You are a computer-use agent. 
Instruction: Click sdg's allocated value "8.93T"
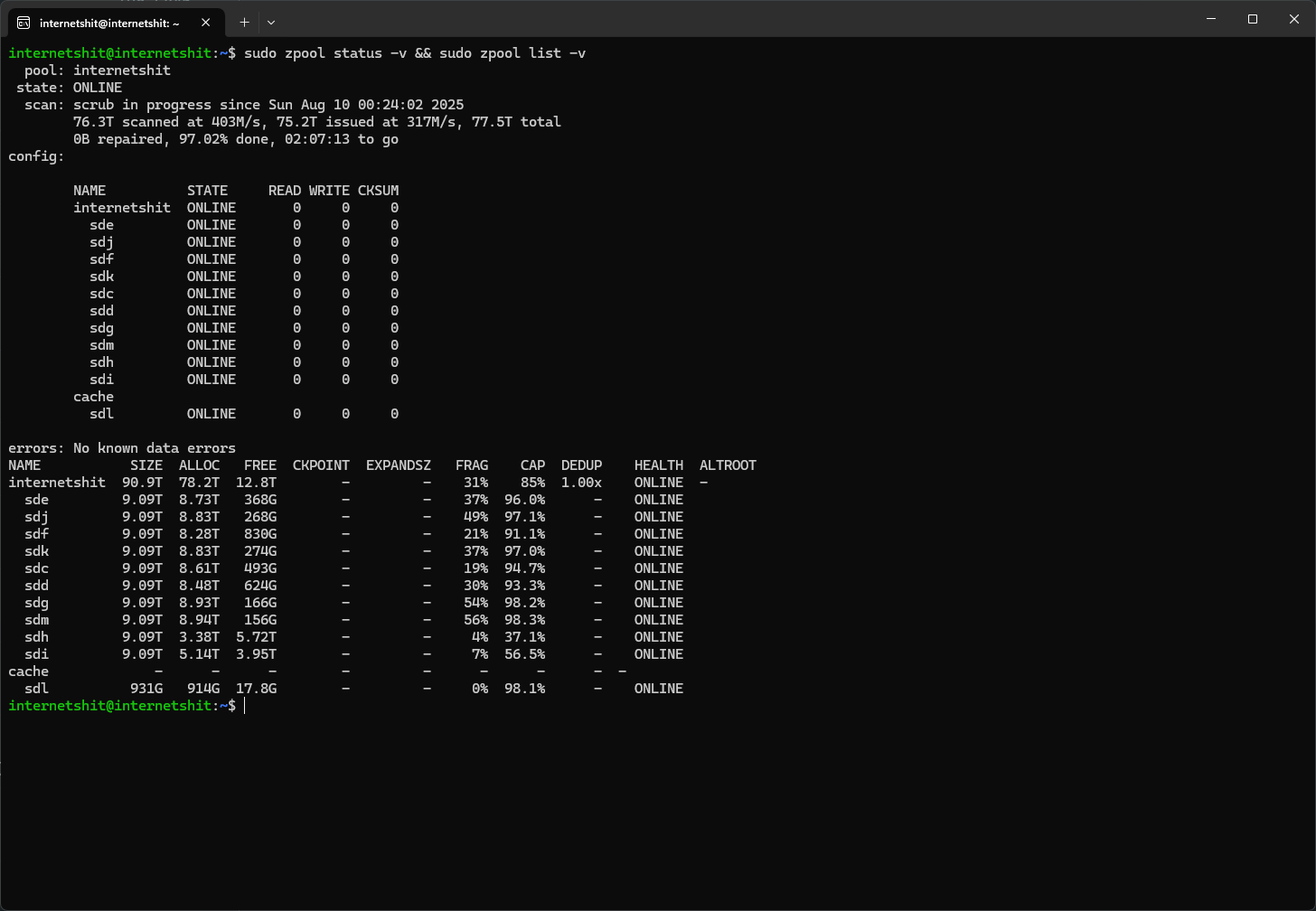pos(199,603)
